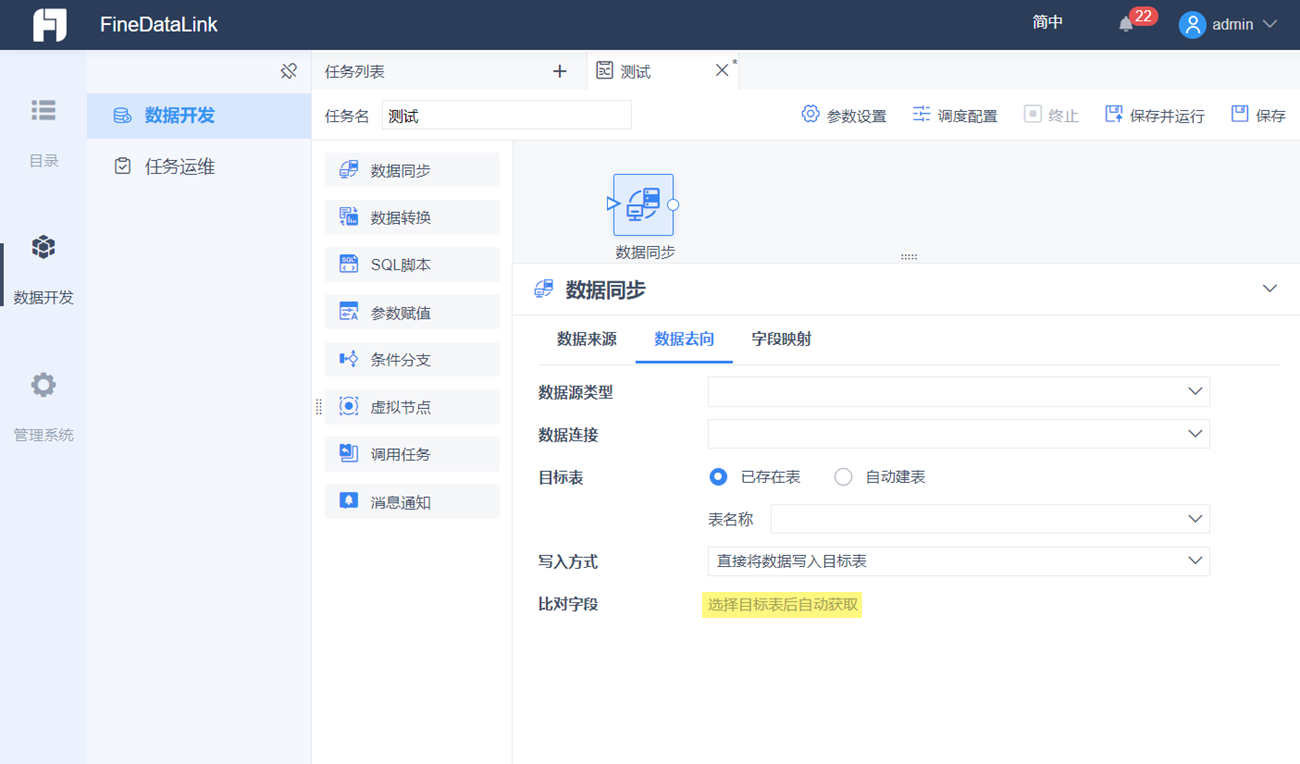
Task: Click the drag handle left of 虚拟节点
Action: coord(319,406)
